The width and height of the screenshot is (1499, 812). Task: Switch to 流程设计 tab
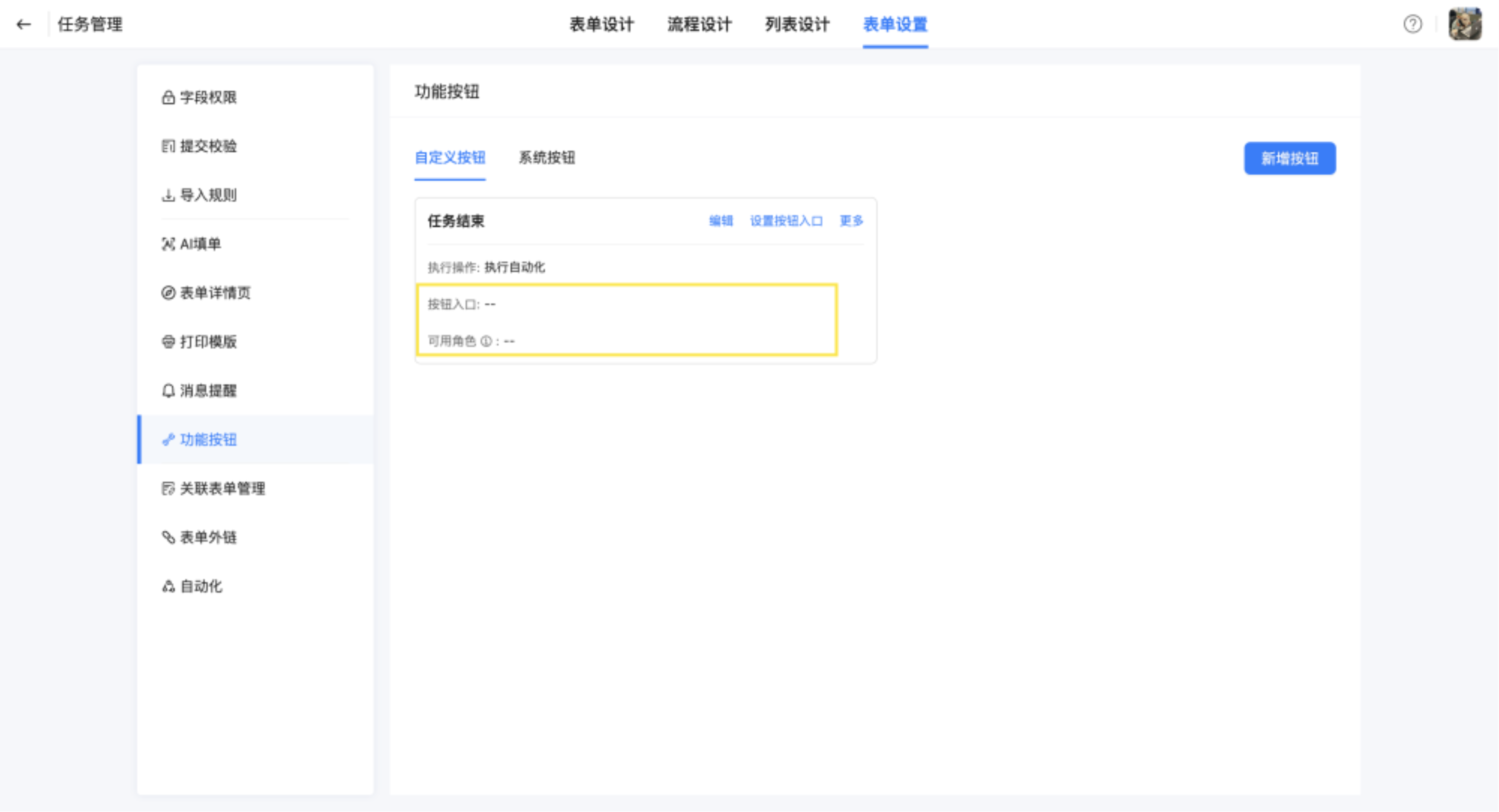coord(699,25)
